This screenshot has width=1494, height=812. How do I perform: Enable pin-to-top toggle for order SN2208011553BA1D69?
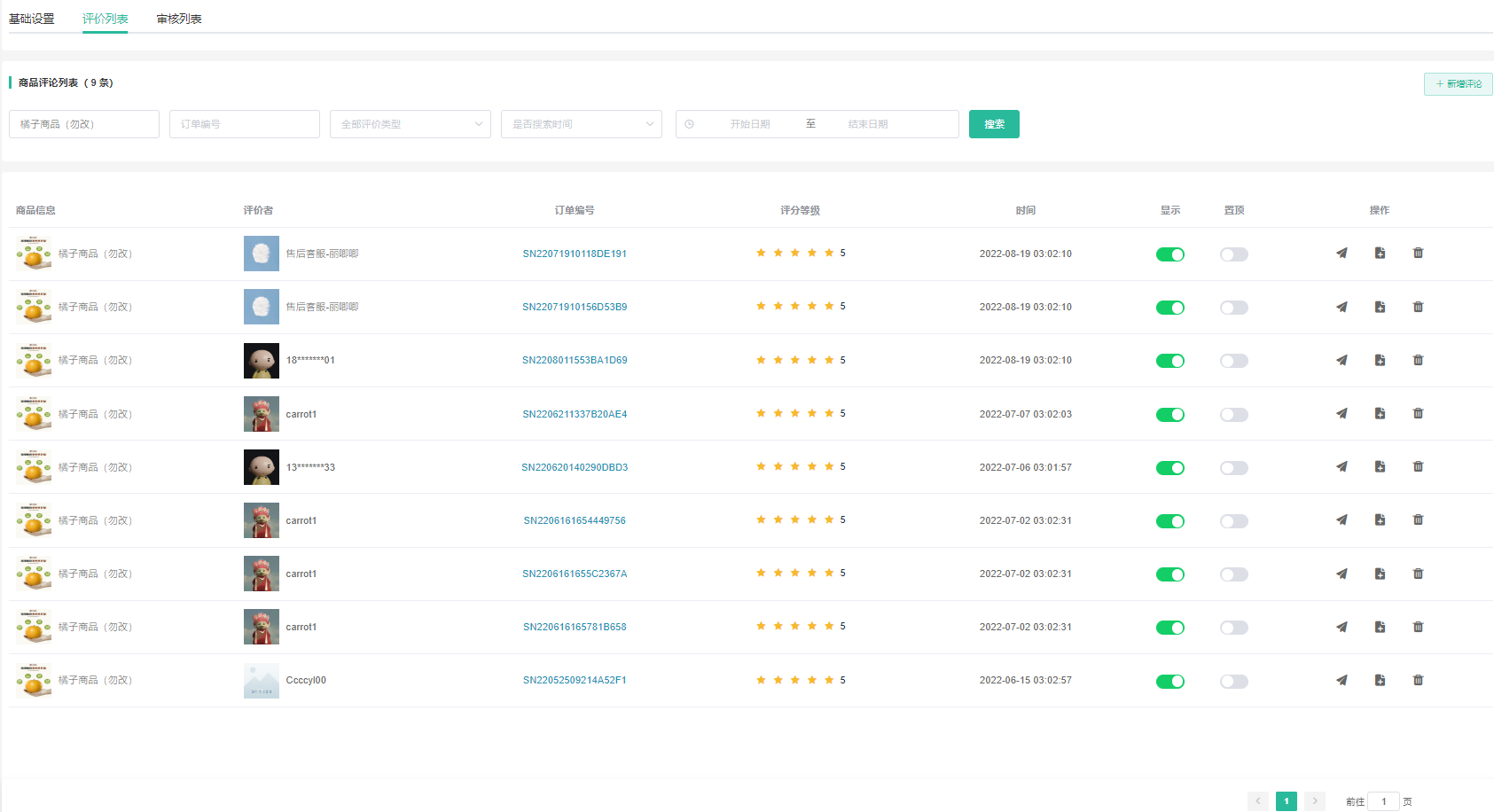coord(1233,361)
